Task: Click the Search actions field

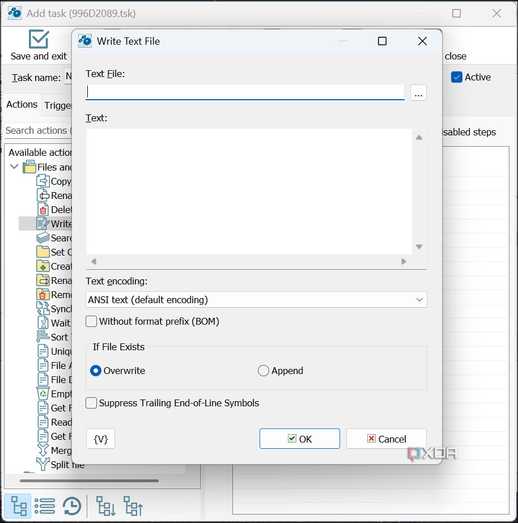Action: [38, 130]
